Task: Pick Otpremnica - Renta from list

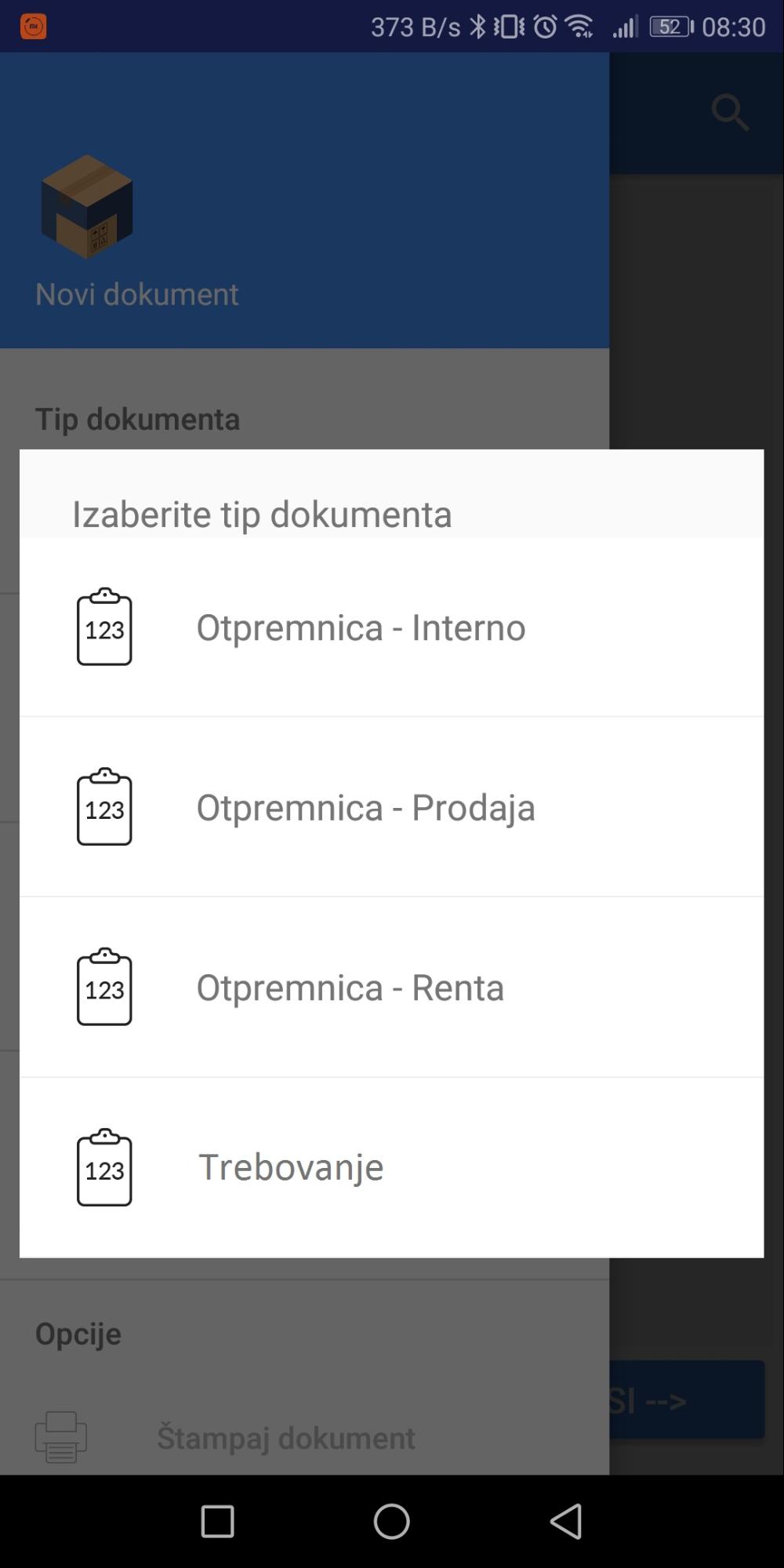Action: tap(350, 988)
